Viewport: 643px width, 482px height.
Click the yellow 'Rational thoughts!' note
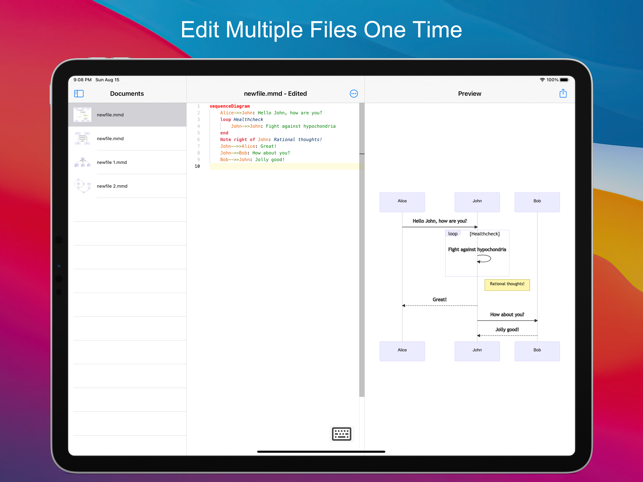[x=507, y=285]
